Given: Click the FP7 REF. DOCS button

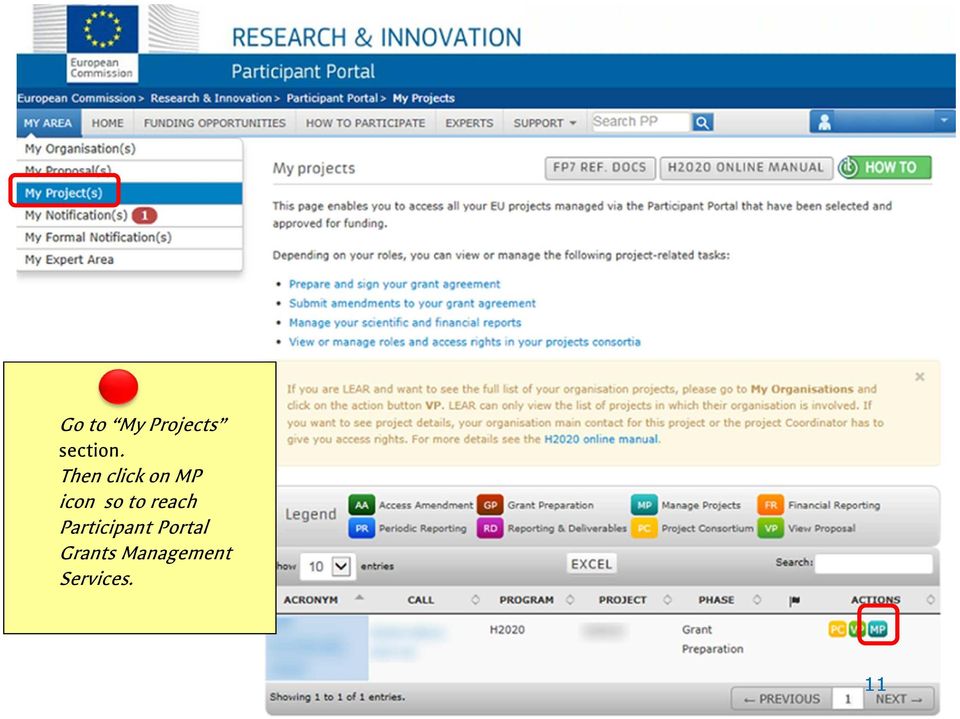Looking at the screenshot, I should point(599,168).
